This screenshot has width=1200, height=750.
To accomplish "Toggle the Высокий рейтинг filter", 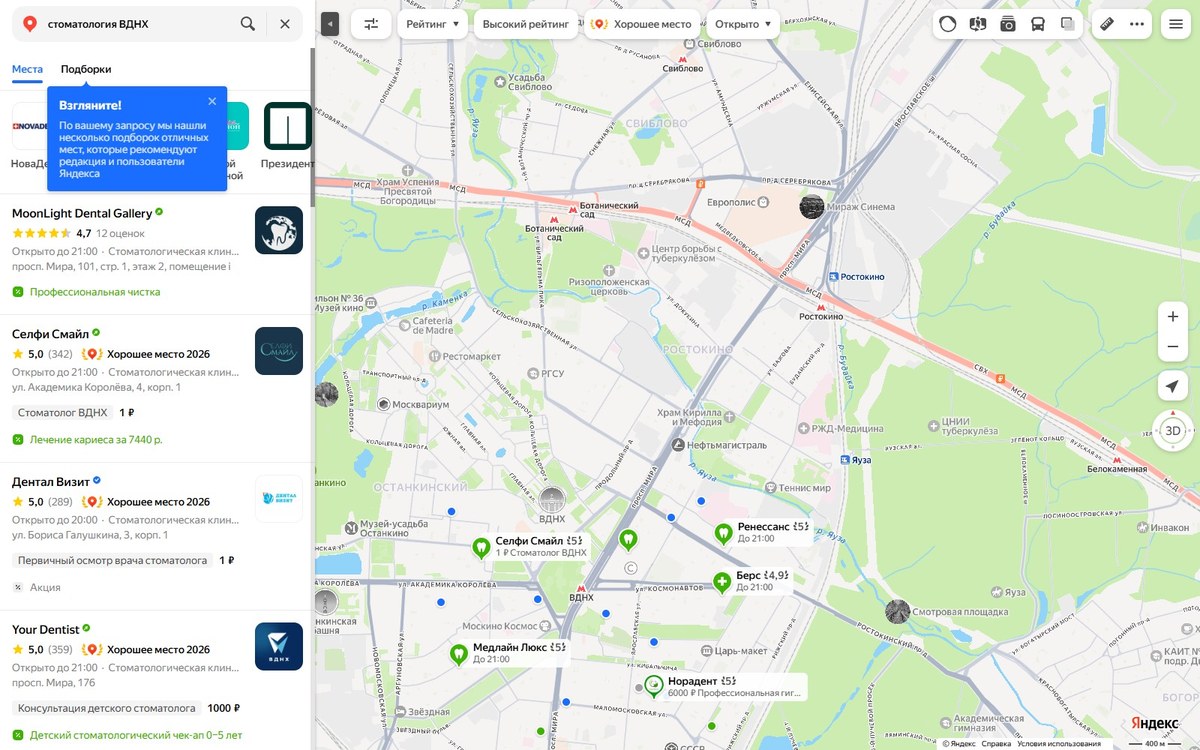I will (525, 24).
